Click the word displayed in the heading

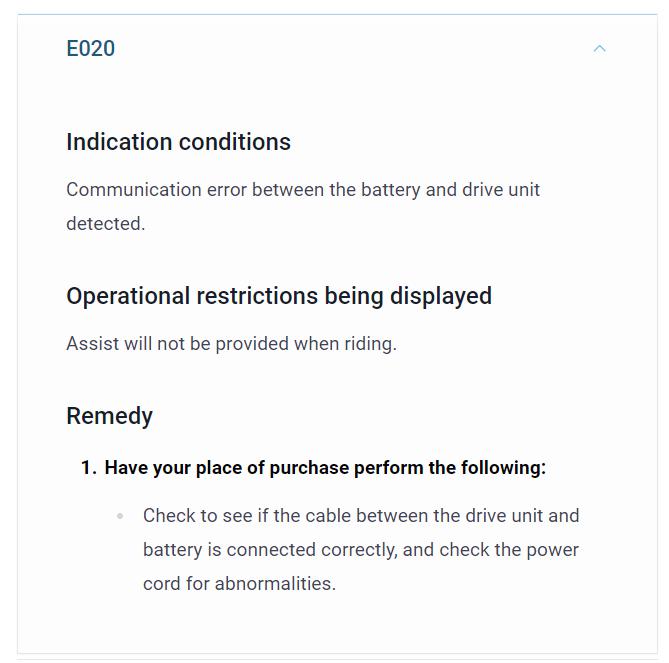click(441, 297)
